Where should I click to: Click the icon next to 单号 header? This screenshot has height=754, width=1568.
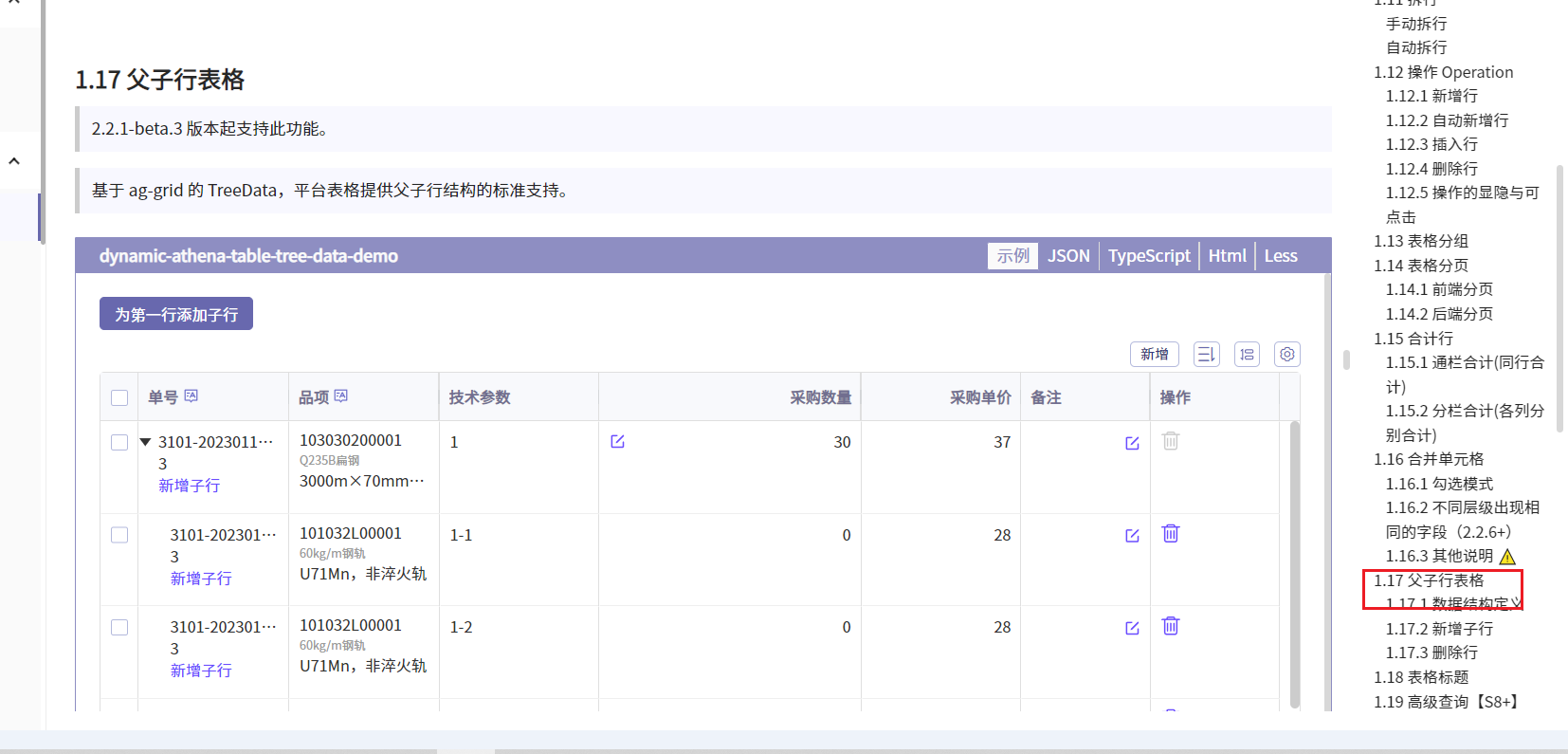coord(191,395)
